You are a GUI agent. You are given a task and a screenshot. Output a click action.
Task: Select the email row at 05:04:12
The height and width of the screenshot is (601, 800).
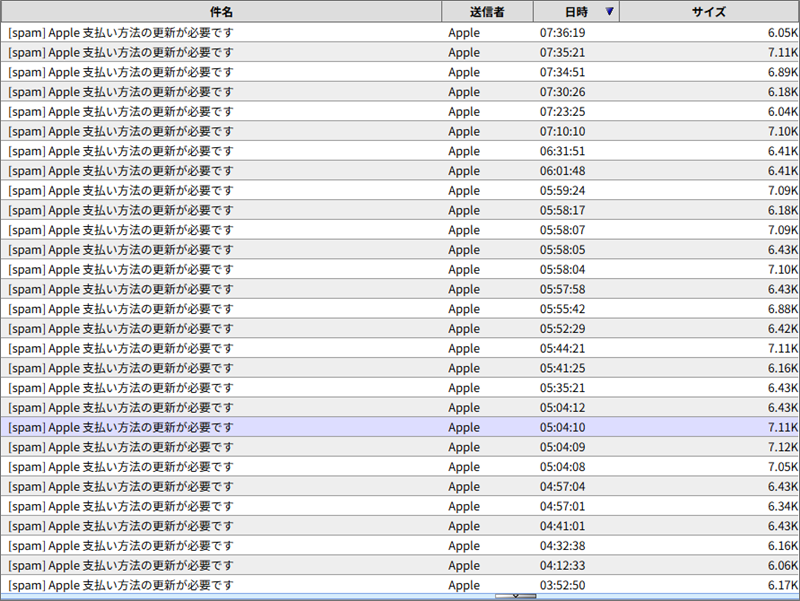[400, 408]
